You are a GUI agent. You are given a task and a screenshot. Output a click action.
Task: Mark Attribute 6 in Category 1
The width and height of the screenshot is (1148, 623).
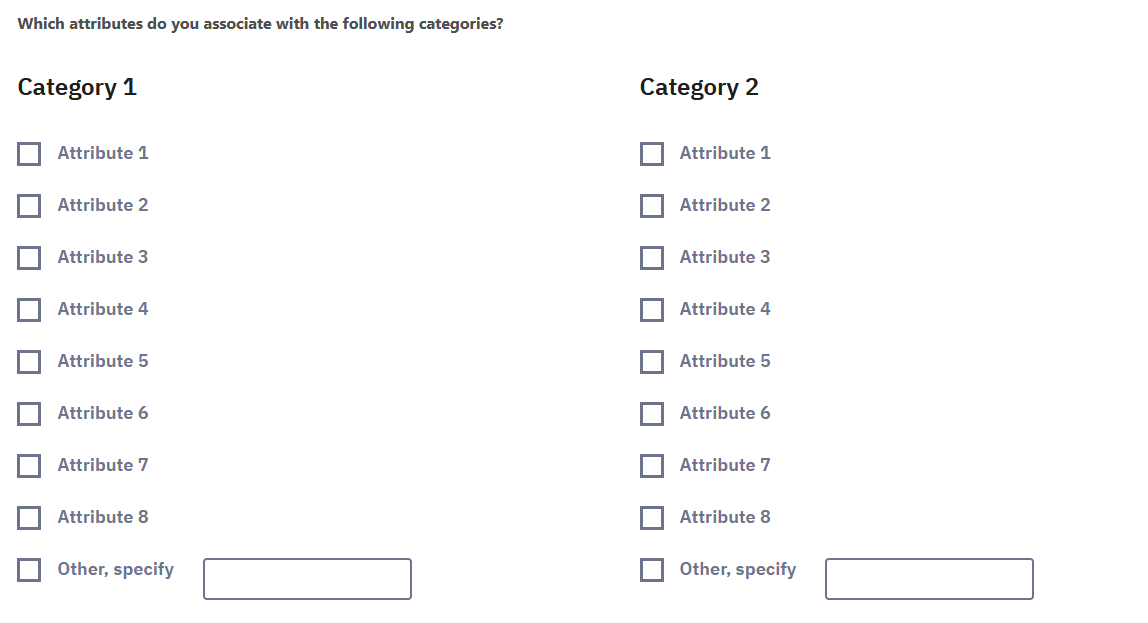[29, 414]
